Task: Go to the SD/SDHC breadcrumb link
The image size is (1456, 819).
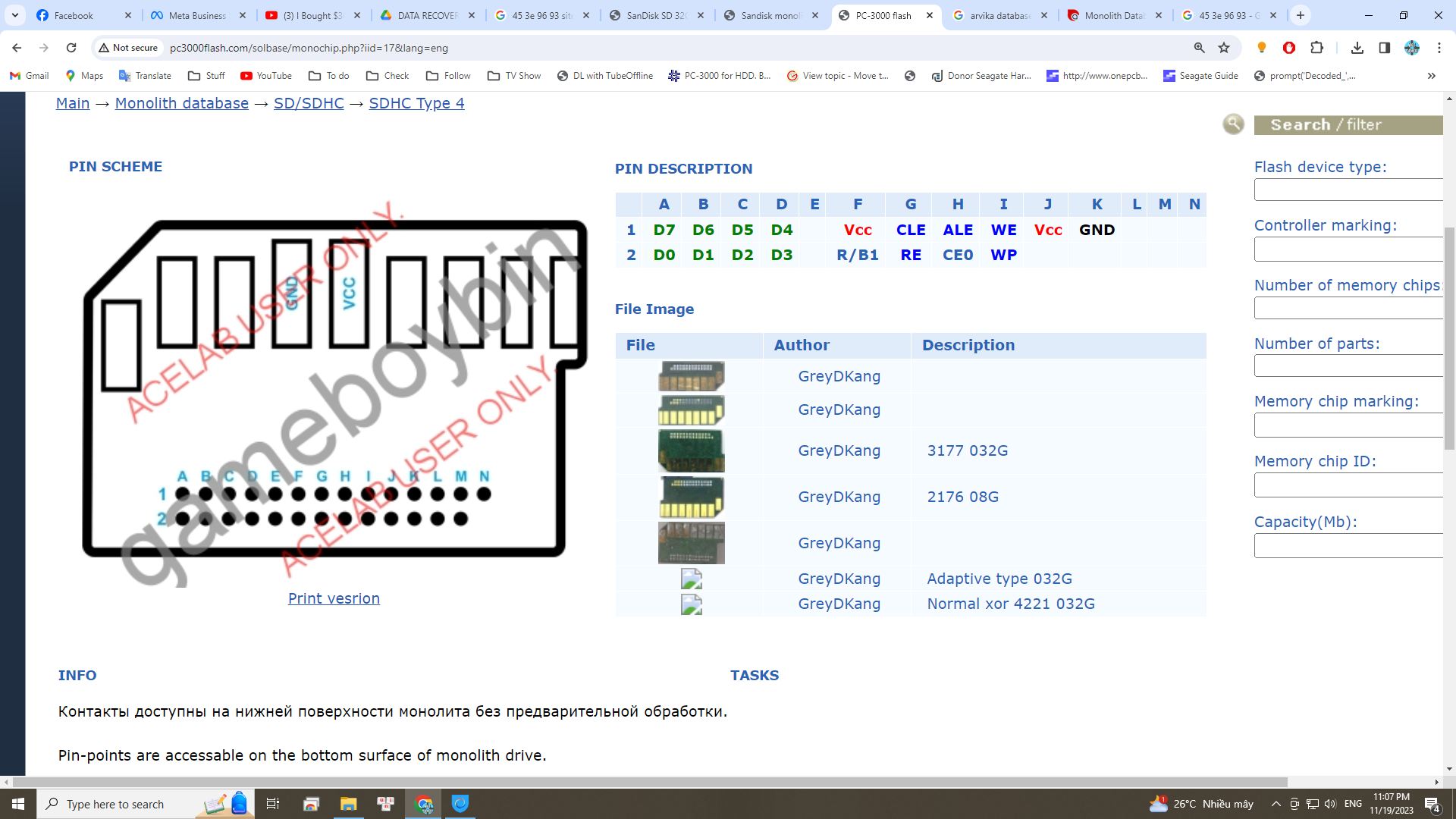Action: [x=309, y=103]
